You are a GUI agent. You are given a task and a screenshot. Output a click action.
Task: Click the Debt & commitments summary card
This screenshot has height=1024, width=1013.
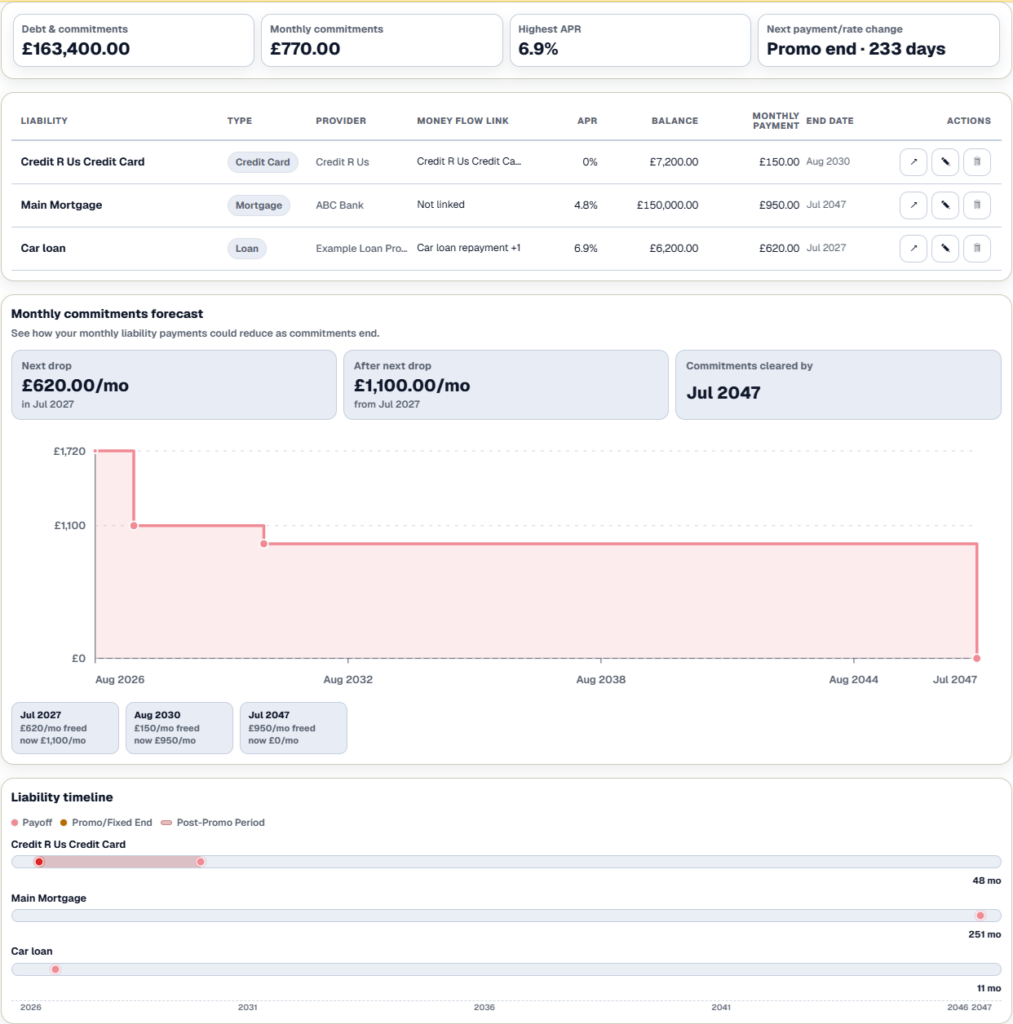tap(133, 40)
